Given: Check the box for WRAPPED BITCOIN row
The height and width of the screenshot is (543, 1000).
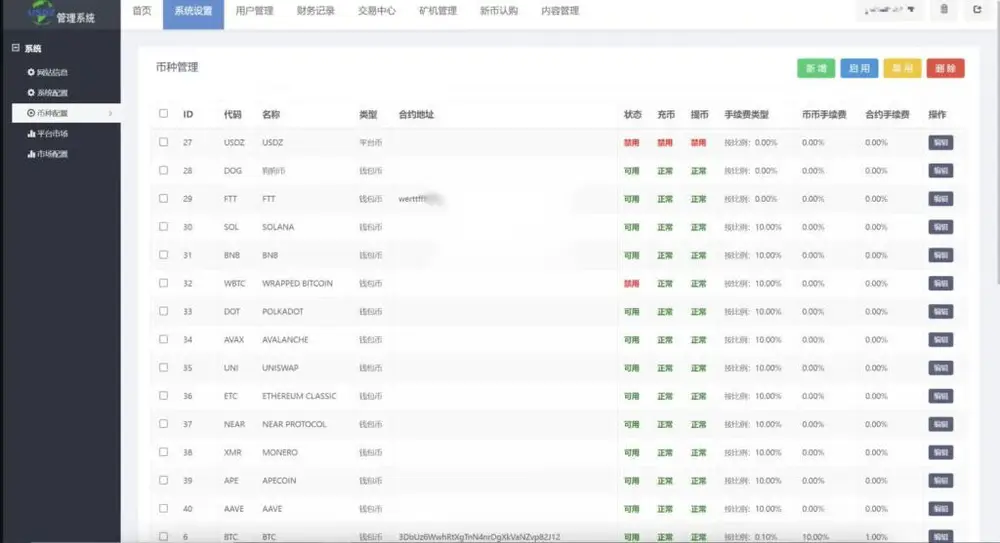Looking at the screenshot, I should [x=163, y=283].
